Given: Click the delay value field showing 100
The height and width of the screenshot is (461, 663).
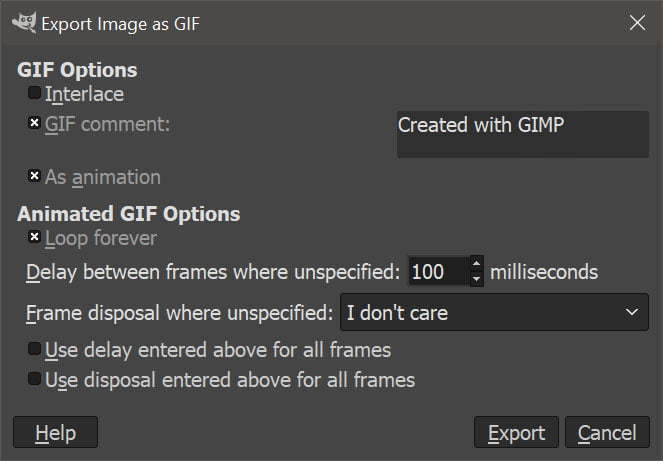Looking at the screenshot, I should click(x=438, y=271).
